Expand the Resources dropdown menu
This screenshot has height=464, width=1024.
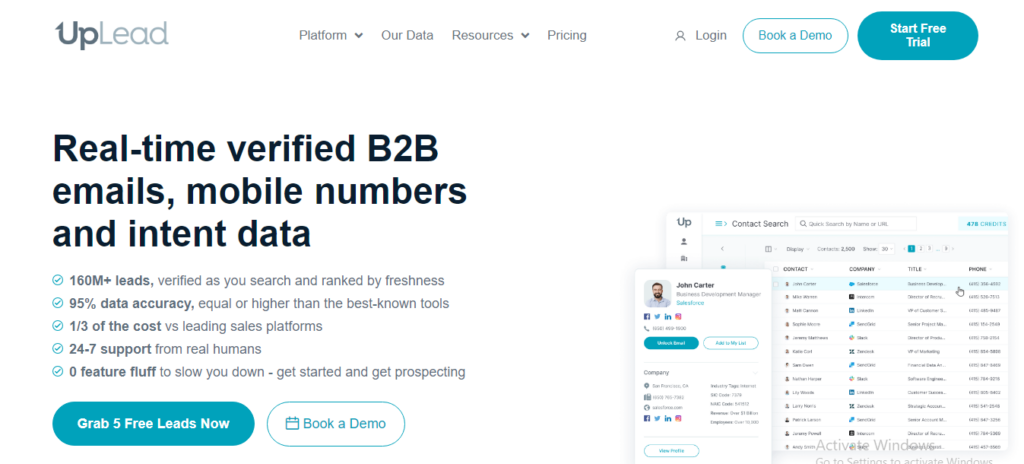click(490, 35)
